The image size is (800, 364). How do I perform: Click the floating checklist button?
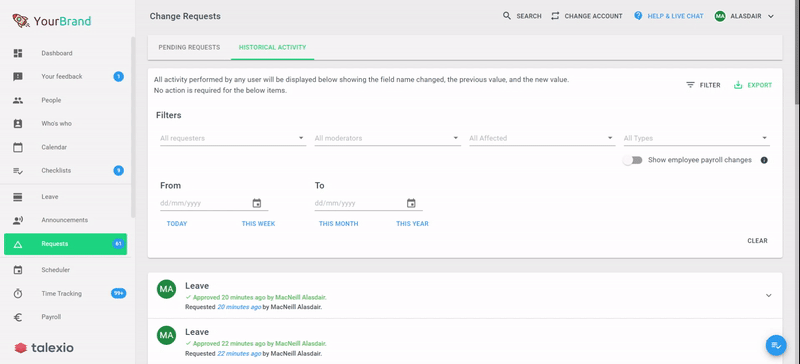click(776, 346)
